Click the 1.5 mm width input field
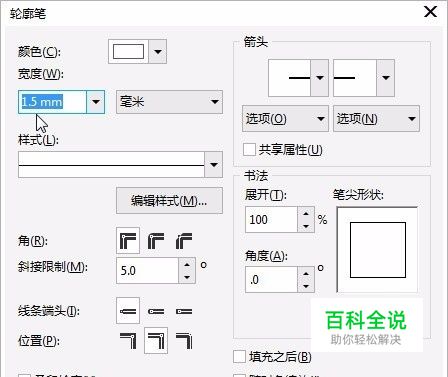 pos(52,102)
